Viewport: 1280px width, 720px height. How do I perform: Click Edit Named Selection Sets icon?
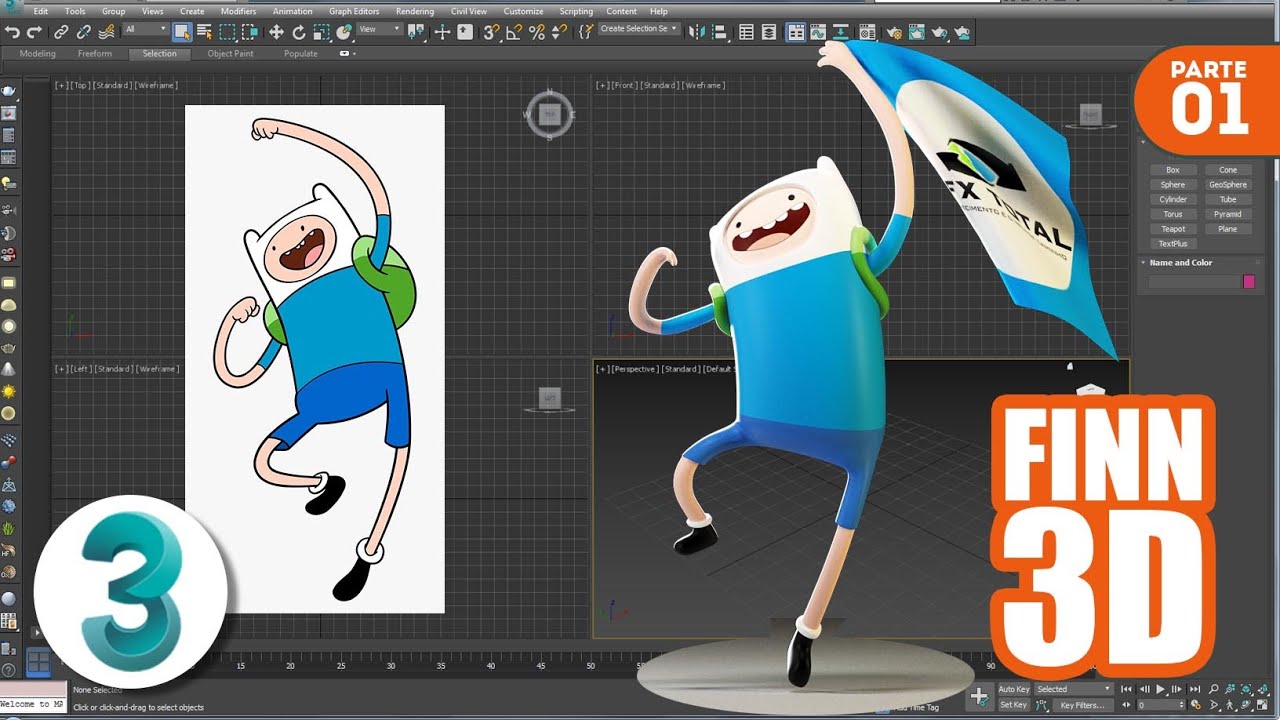(x=586, y=32)
